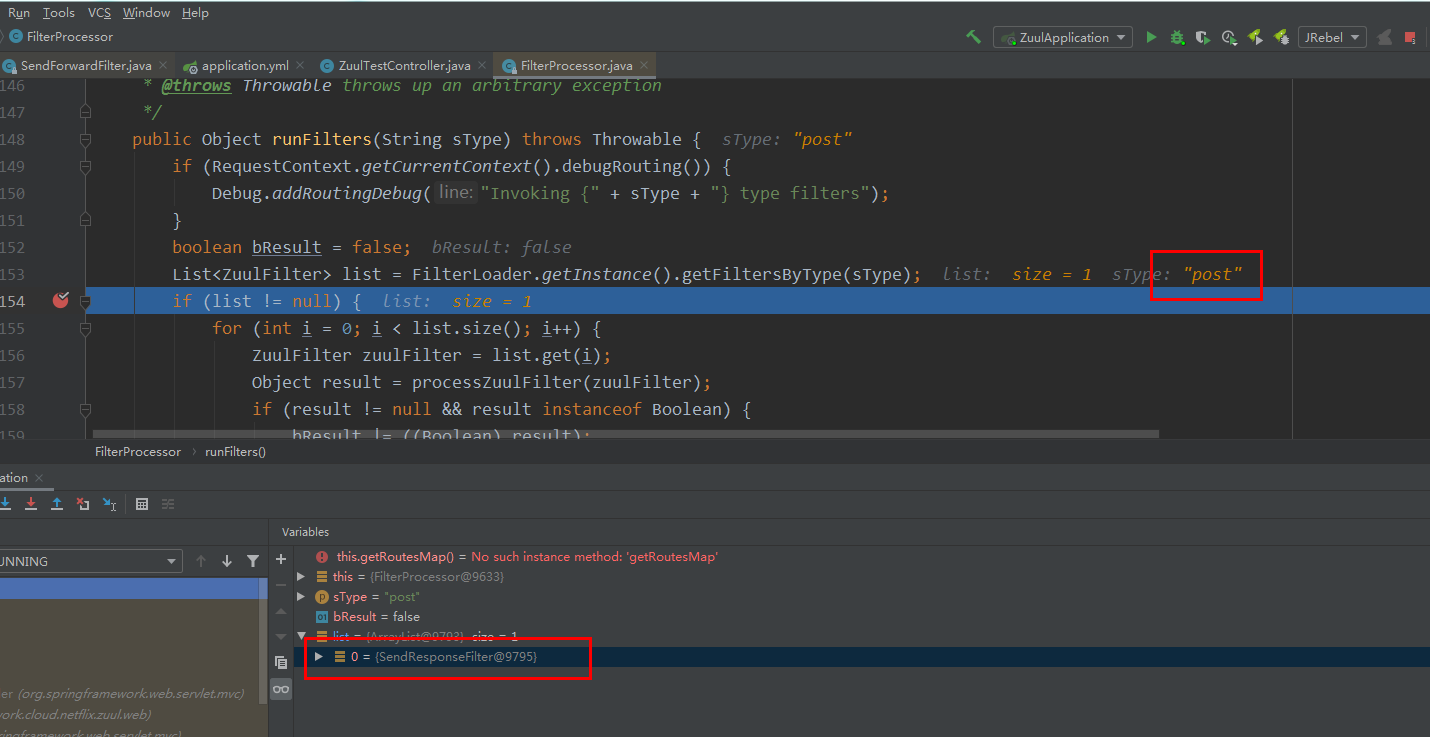This screenshot has height=737, width=1430.
Task: Close the application.yml editor tab
Action: point(300,65)
